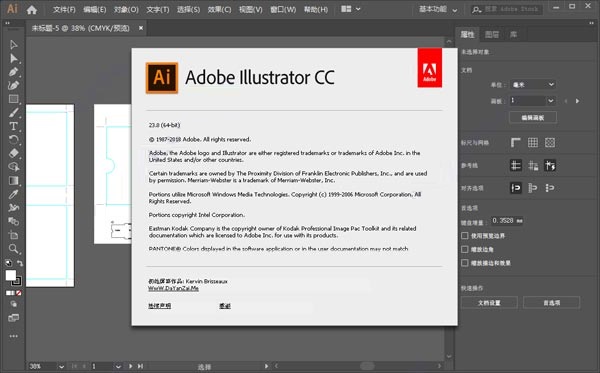This screenshot has width=600, height=373.
Task: Click the Stroke color swatch
Action: point(16,281)
